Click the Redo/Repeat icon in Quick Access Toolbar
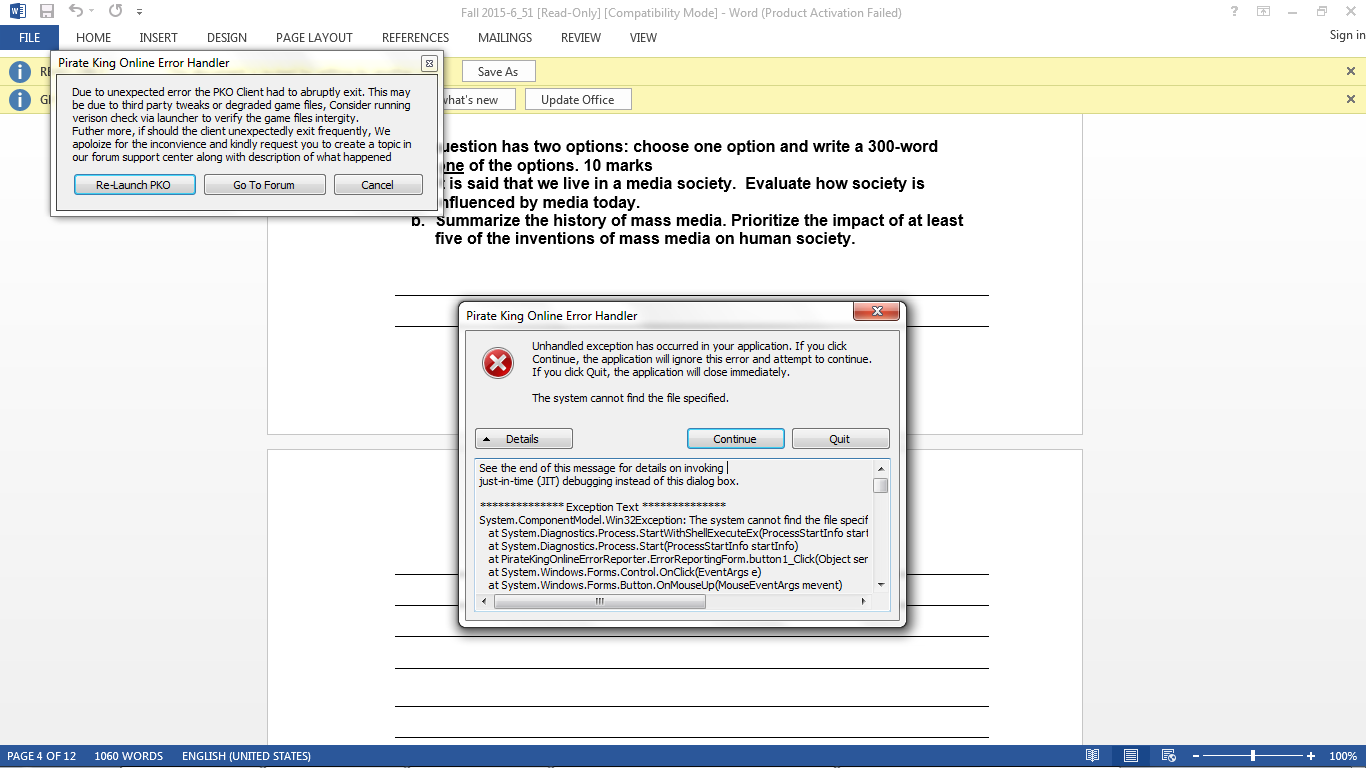 coord(115,12)
